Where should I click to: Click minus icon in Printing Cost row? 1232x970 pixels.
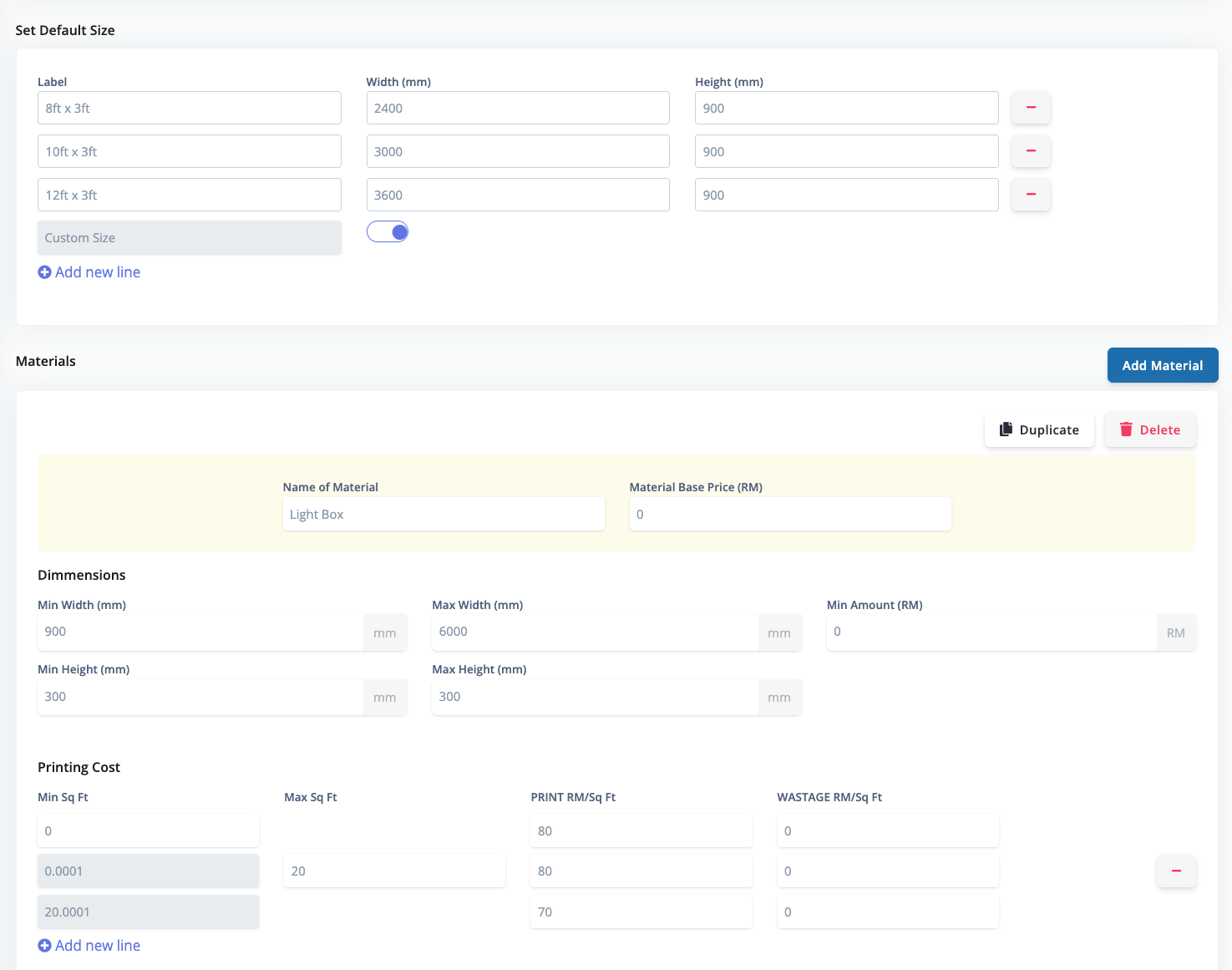(1176, 871)
